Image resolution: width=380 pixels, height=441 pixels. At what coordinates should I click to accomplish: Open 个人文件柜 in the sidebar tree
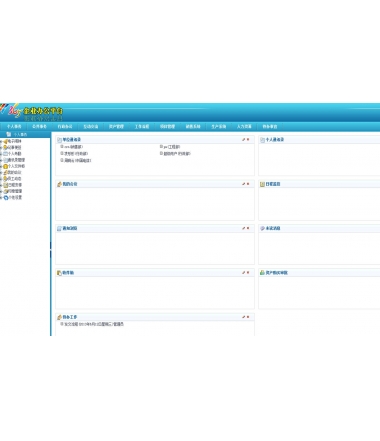pos(16,166)
